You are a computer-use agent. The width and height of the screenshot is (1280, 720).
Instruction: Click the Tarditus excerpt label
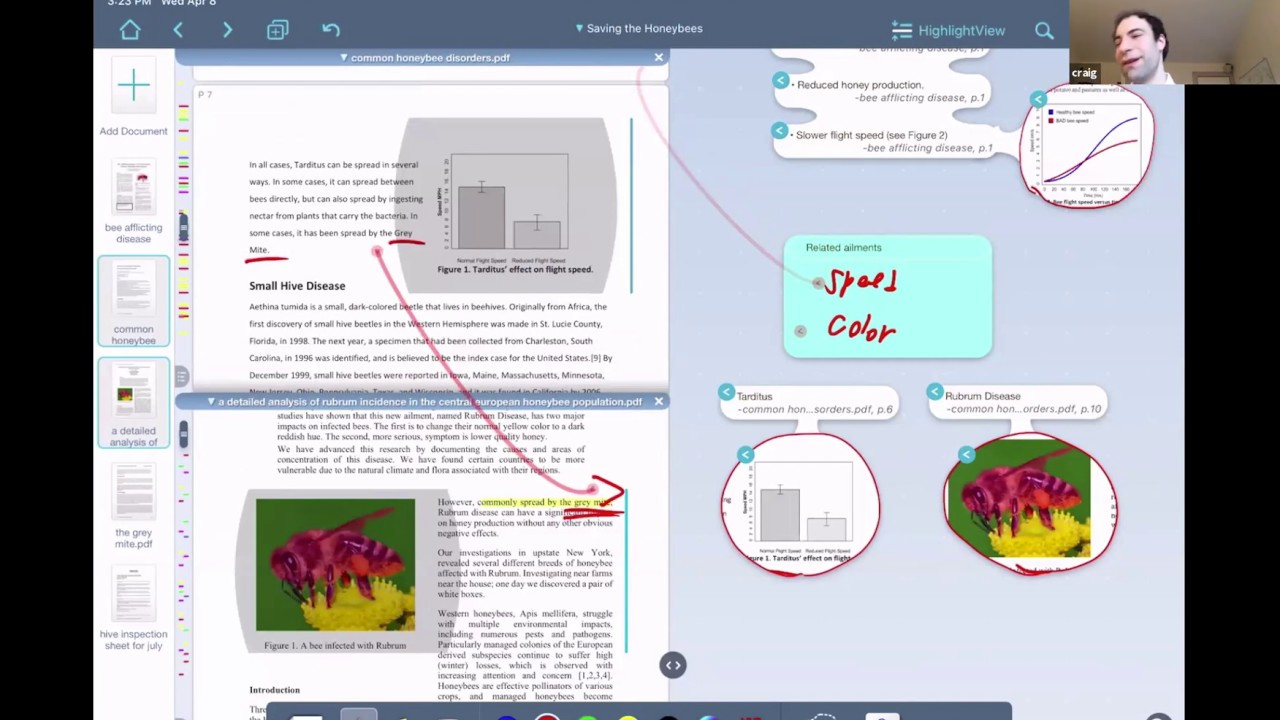tap(755, 396)
